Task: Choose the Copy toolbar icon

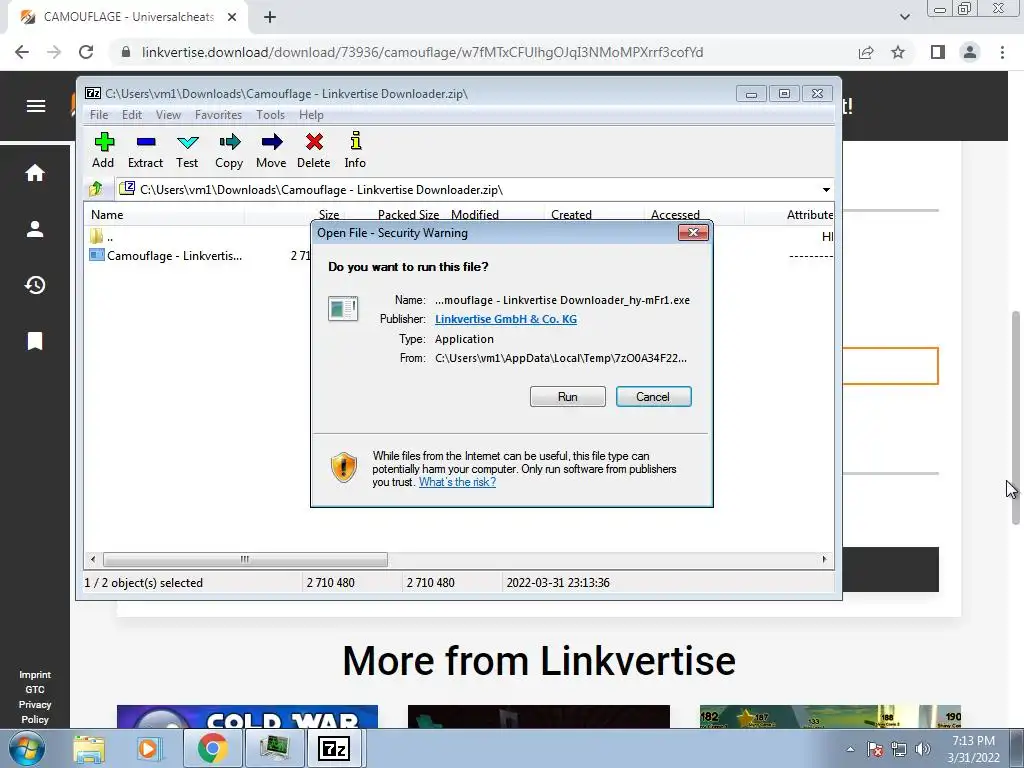Action: [x=229, y=150]
